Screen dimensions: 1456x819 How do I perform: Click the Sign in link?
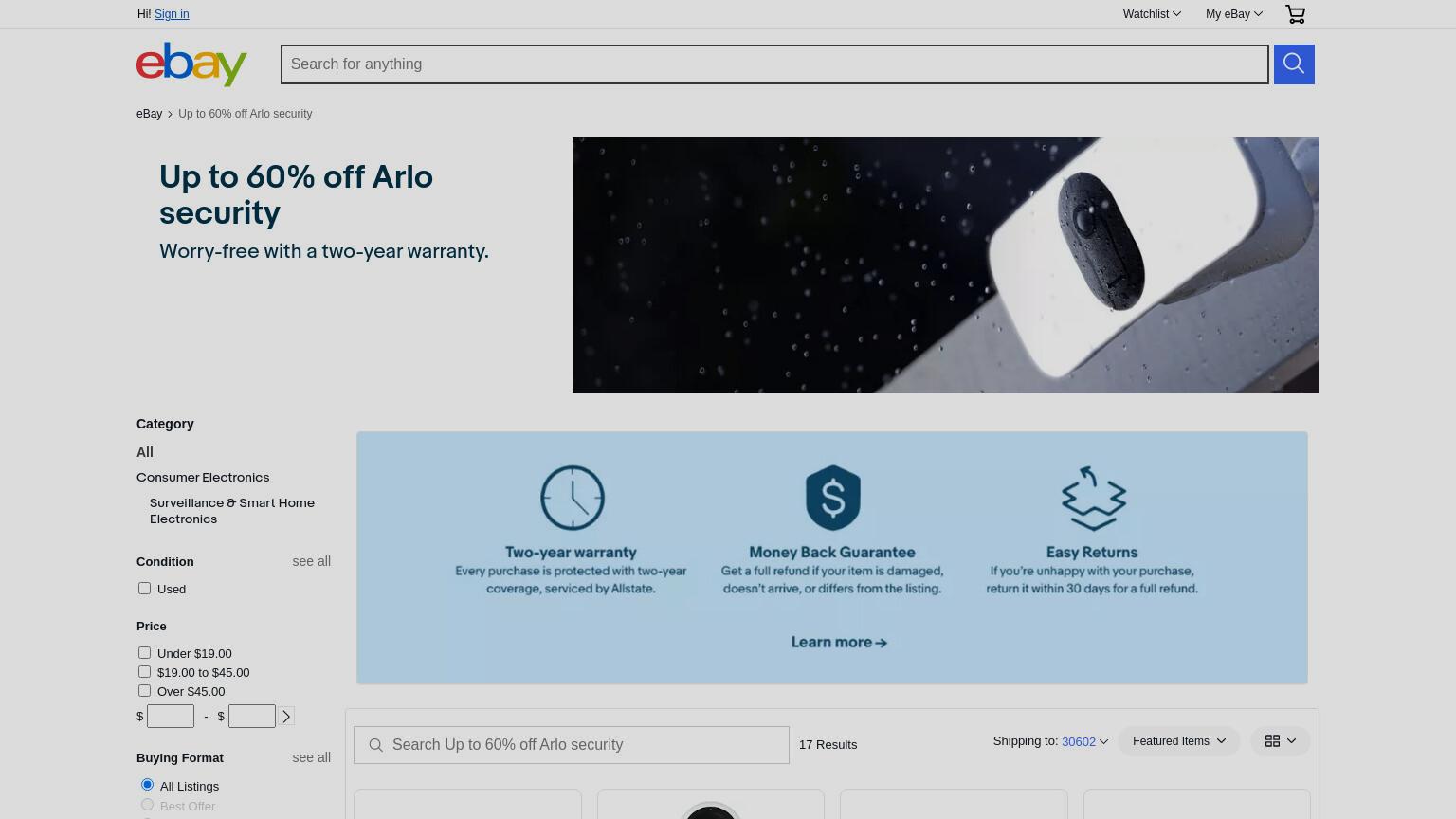(172, 14)
